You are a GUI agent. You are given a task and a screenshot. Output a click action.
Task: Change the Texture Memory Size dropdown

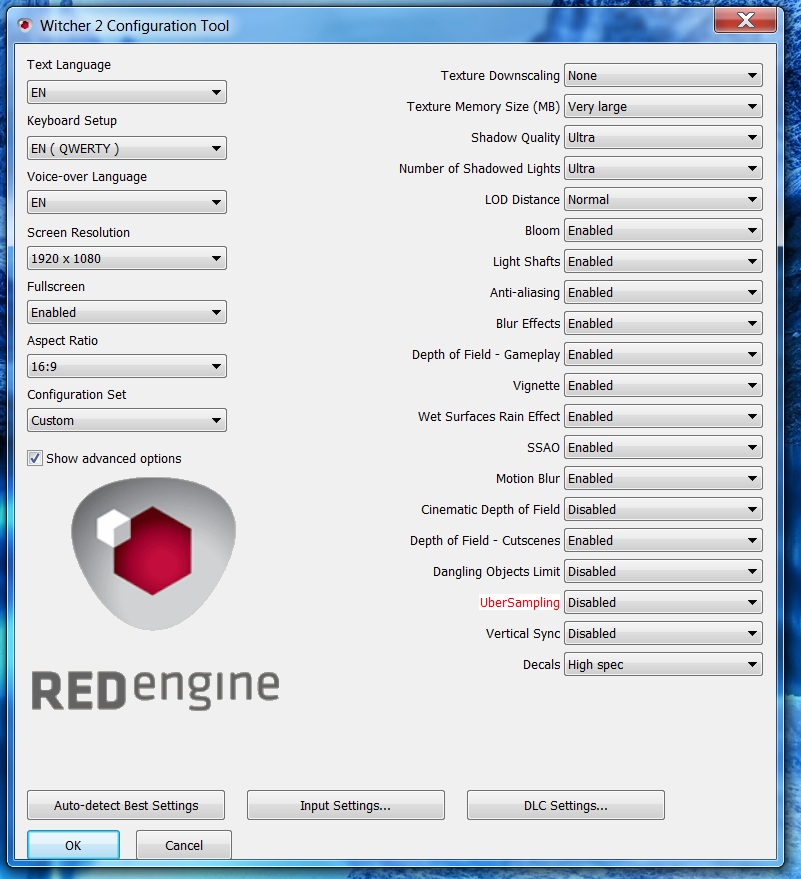(x=663, y=107)
